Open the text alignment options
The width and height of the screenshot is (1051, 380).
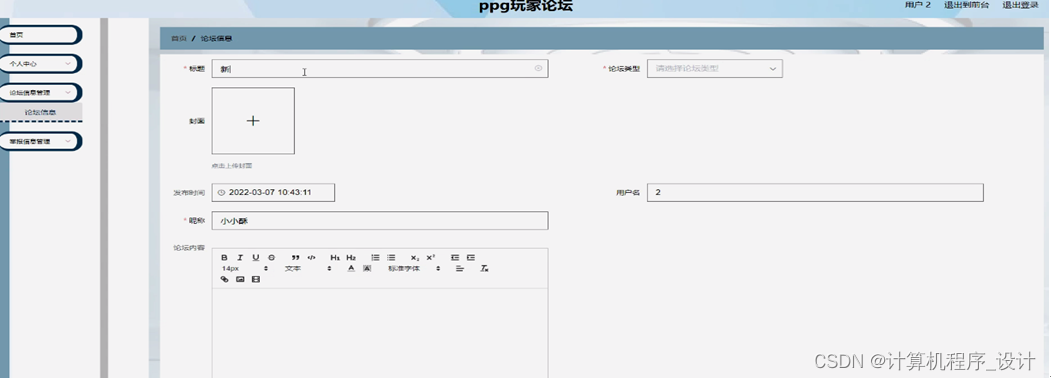(460, 269)
